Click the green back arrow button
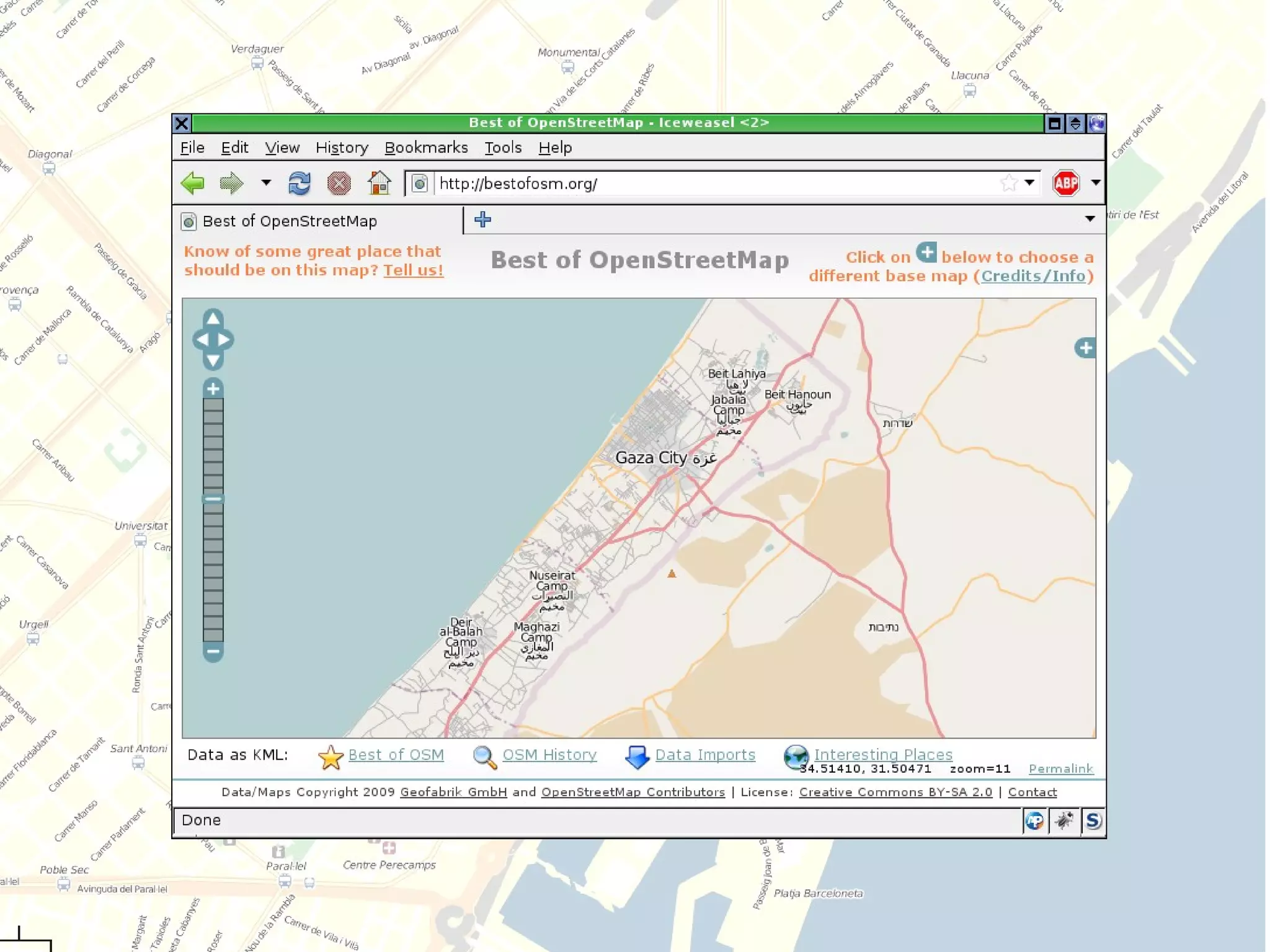This screenshot has width=1270, height=952. click(x=193, y=183)
